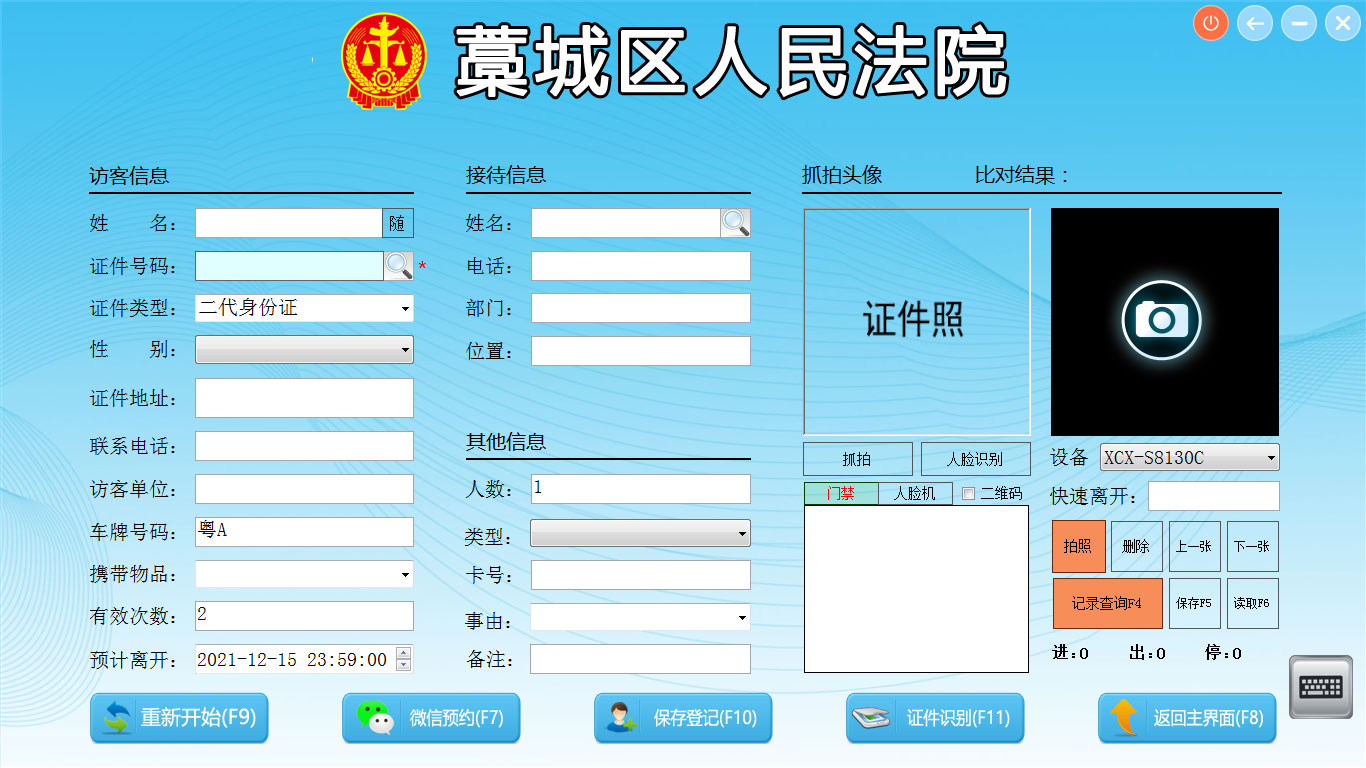Click the 抓拍 capture button
Viewport: 1366px width, 768px height.
tap(857, 458)
